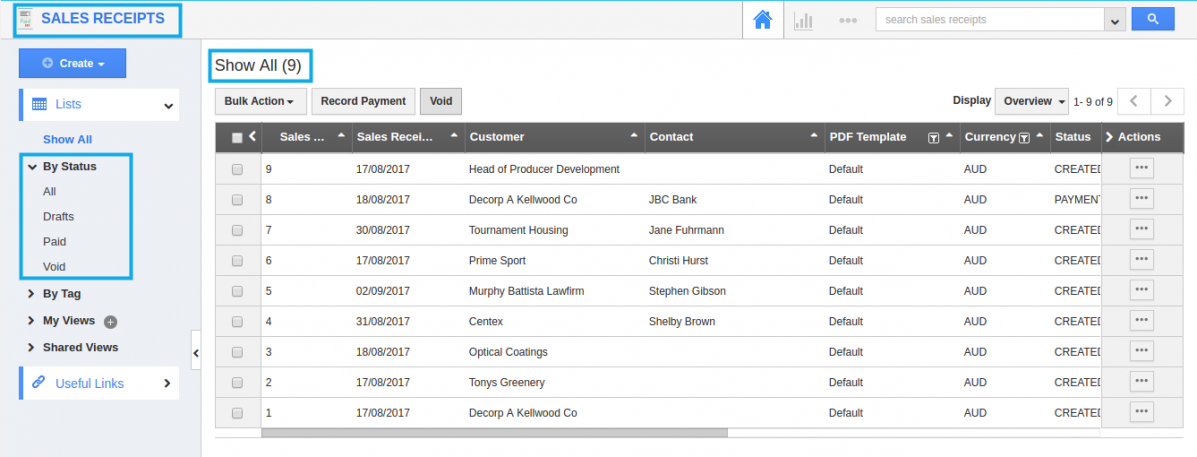Expand the Actions column arrow
This screenshot has height=457, width=1197.
tap(1109, 137)
